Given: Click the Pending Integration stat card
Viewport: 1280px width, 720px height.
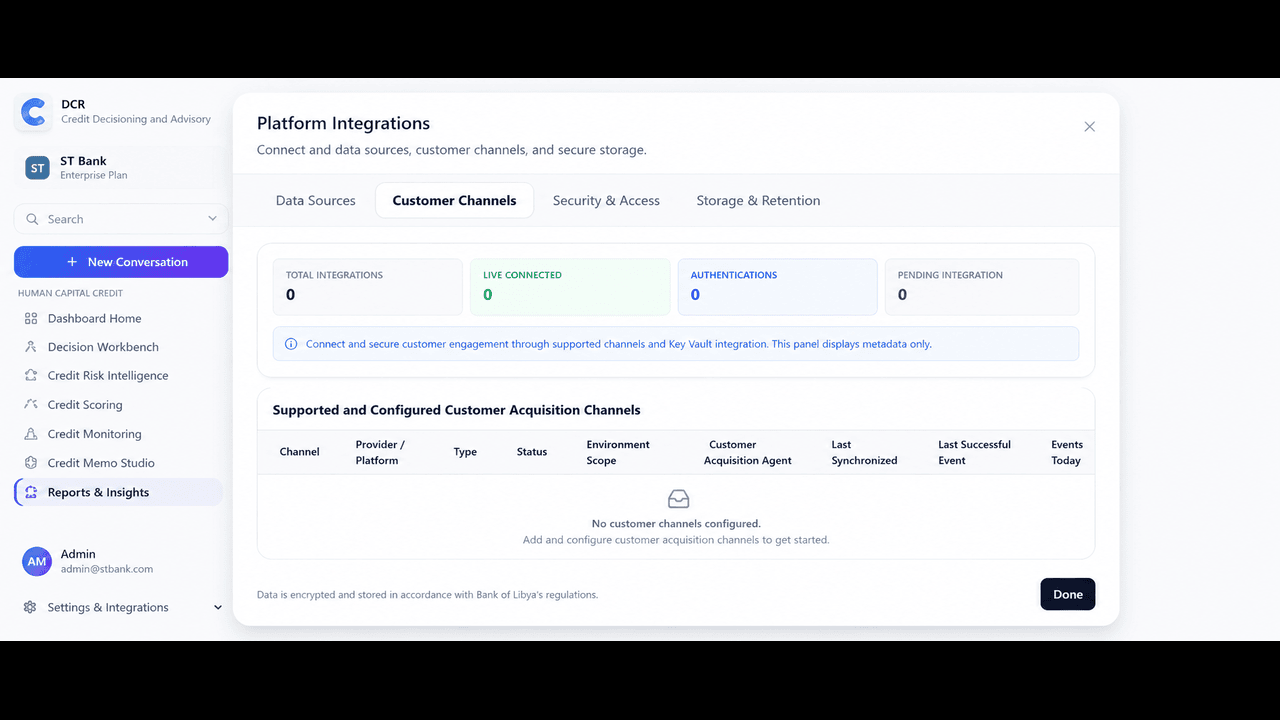Looking at the screenshot, I should 982,287.
